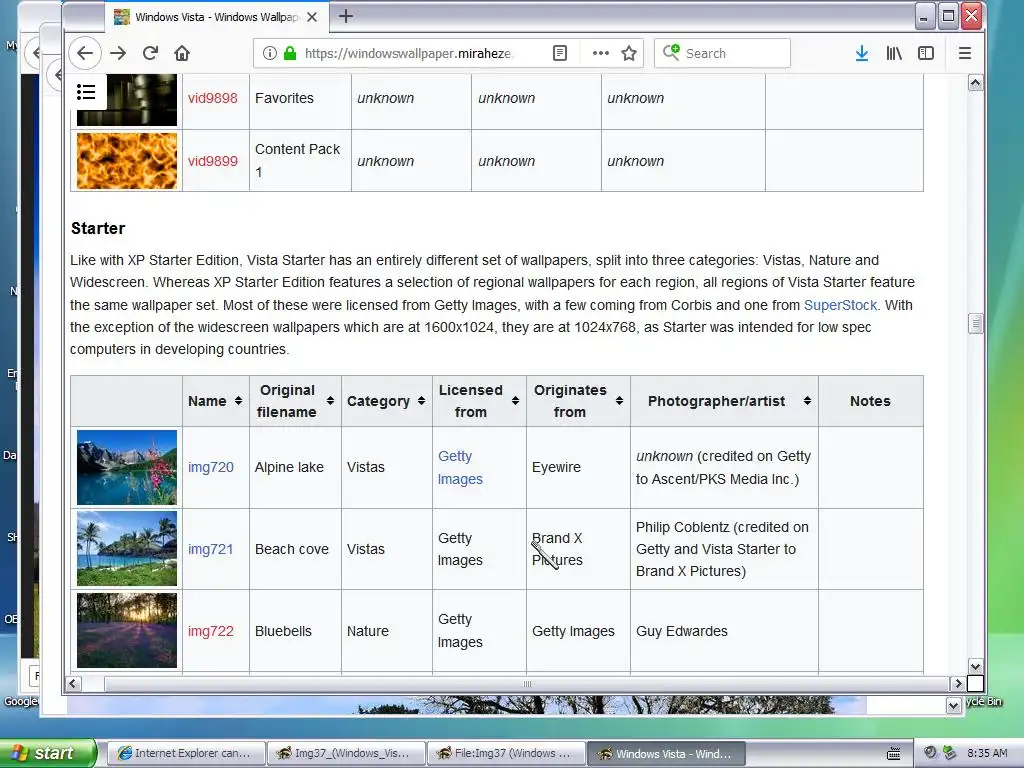Click the horizontal scrollbar right arrow
The height and width of the screenshot is (768, 1024).
958,684
